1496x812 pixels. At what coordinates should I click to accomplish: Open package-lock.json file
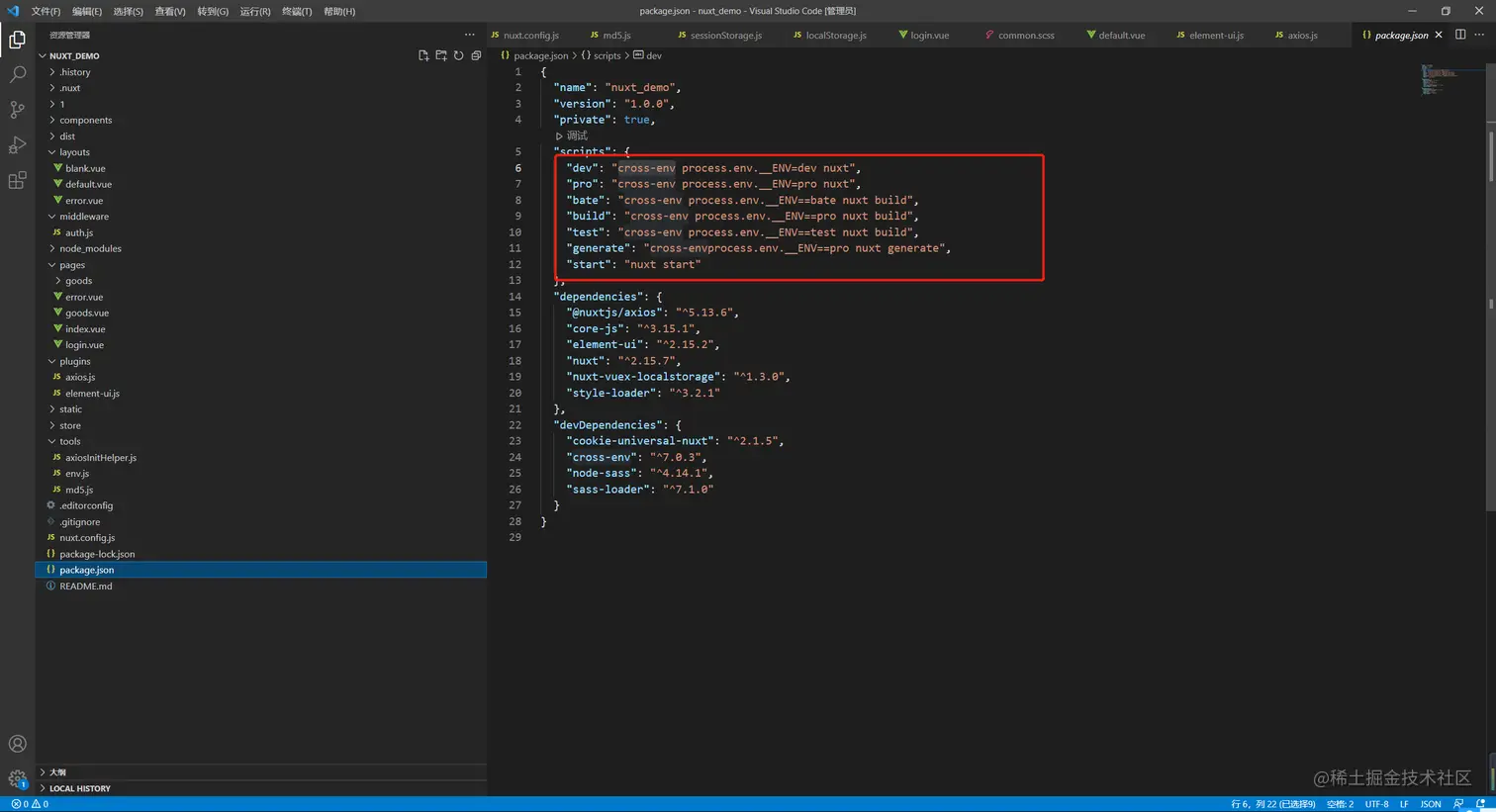click(261, 554)
